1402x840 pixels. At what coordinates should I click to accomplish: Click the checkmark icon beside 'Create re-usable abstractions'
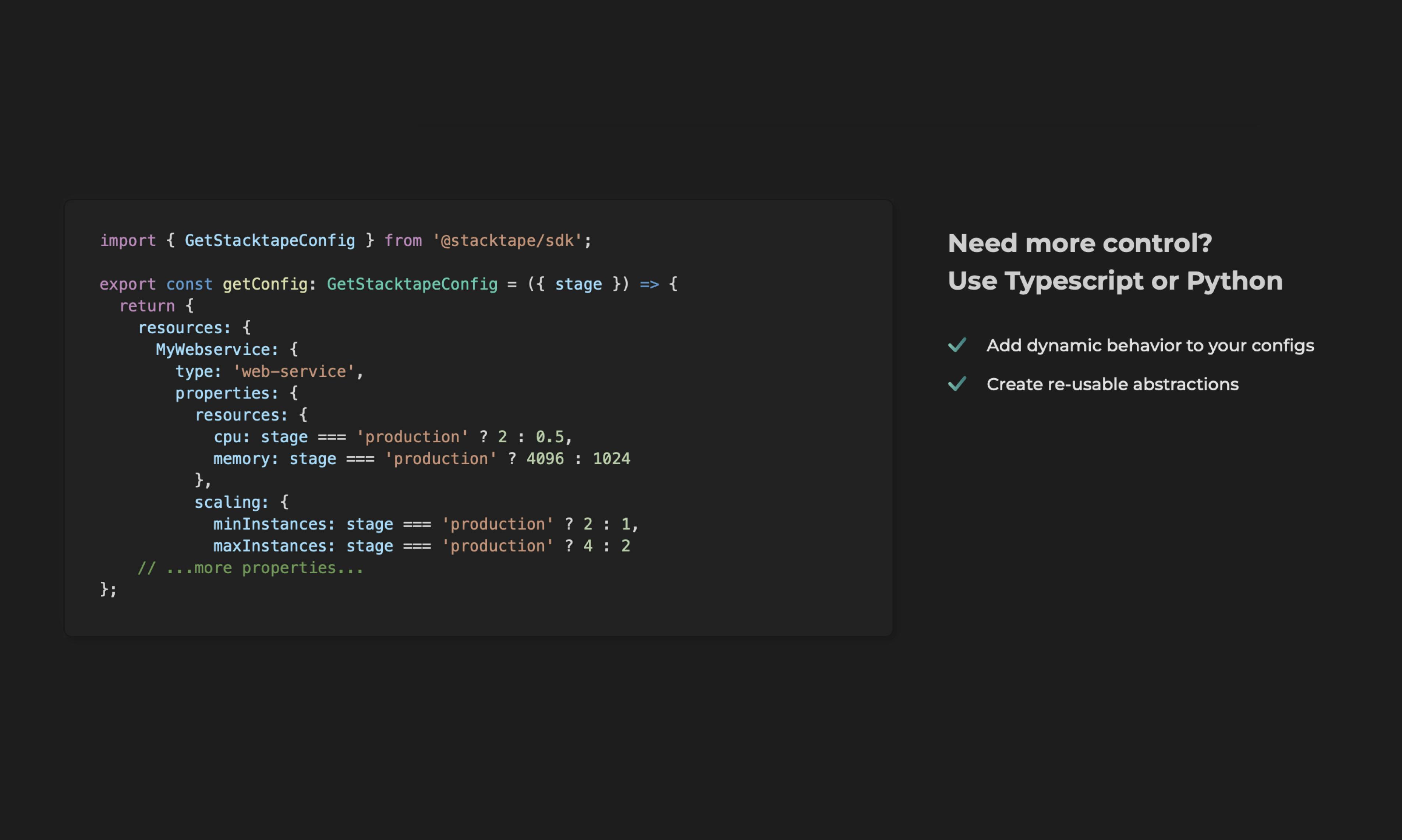(x=957, y=384)
